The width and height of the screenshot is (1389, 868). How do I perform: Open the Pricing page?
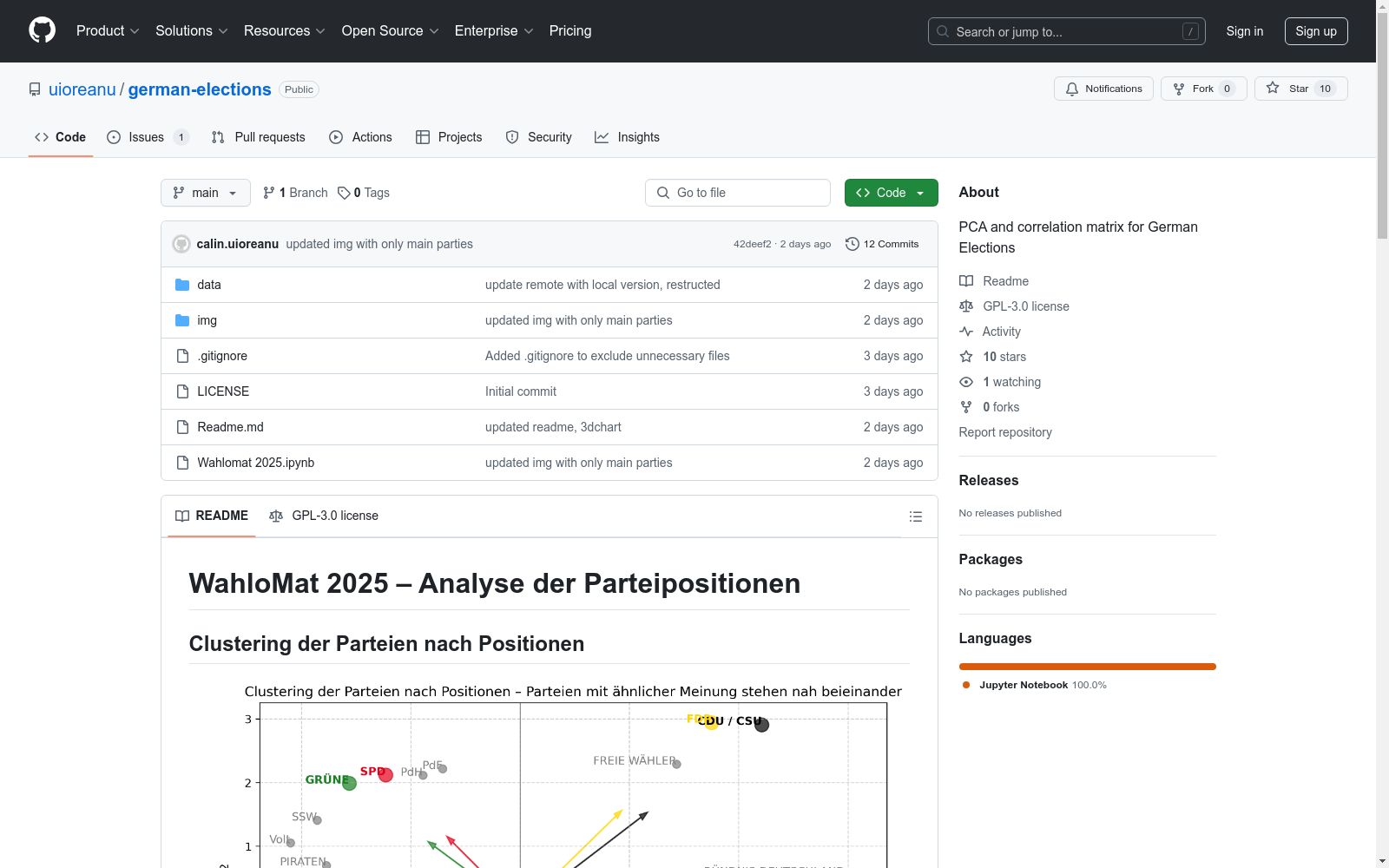(570, 31)
